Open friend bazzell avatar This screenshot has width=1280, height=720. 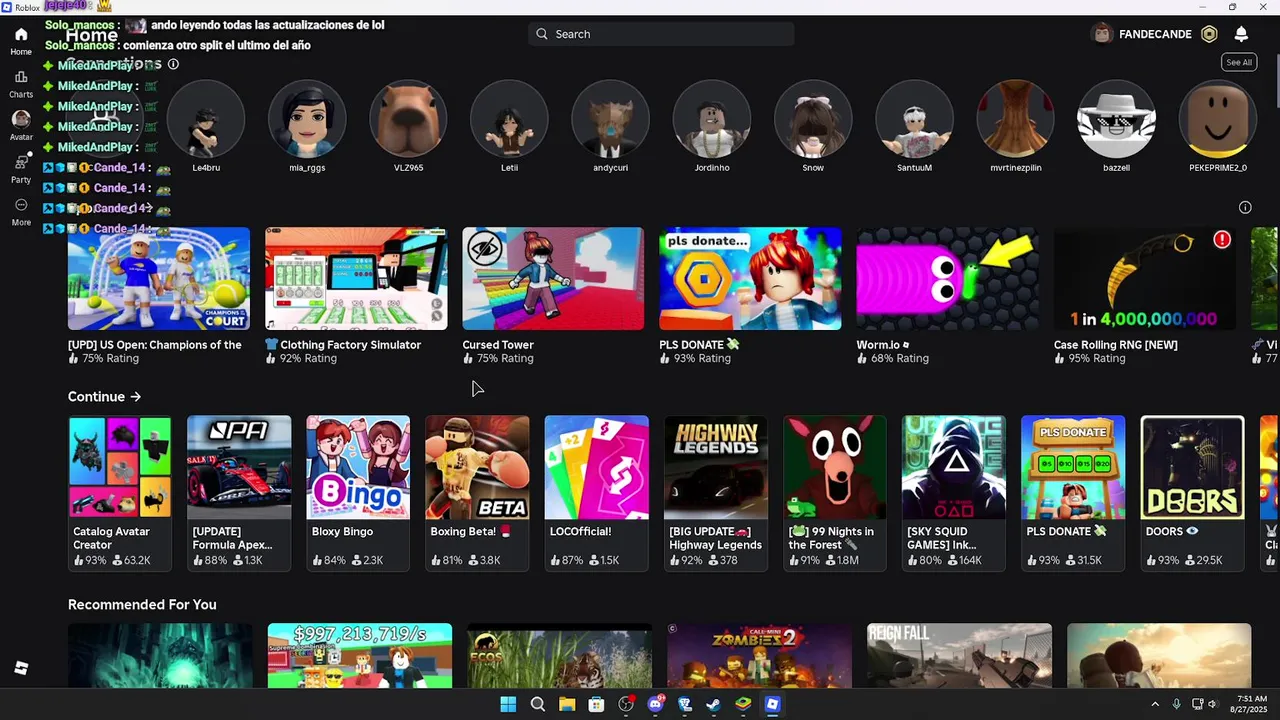click(x=1116, y=119)
